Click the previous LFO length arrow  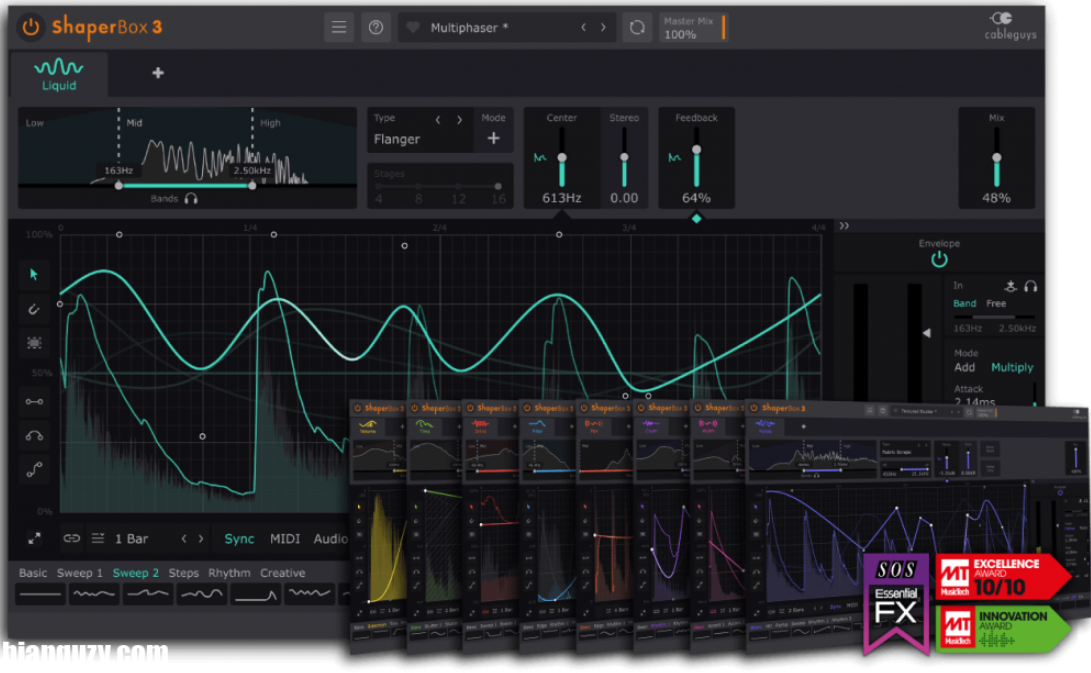pos(184,539)
